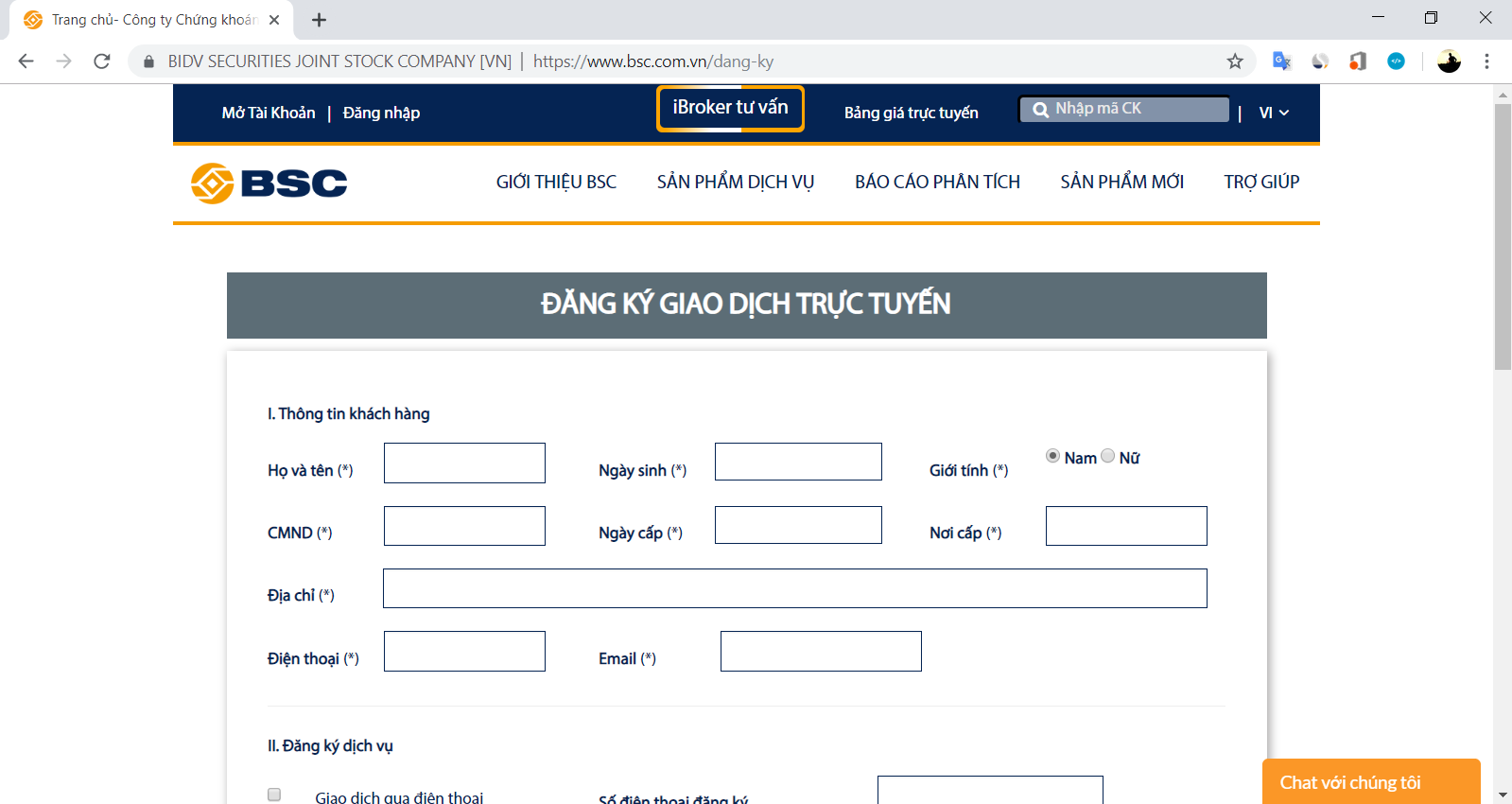This screenshot has height=804, width=1512.
Task: Open a new tab with plus icon
Action: (x=320, y=20)
